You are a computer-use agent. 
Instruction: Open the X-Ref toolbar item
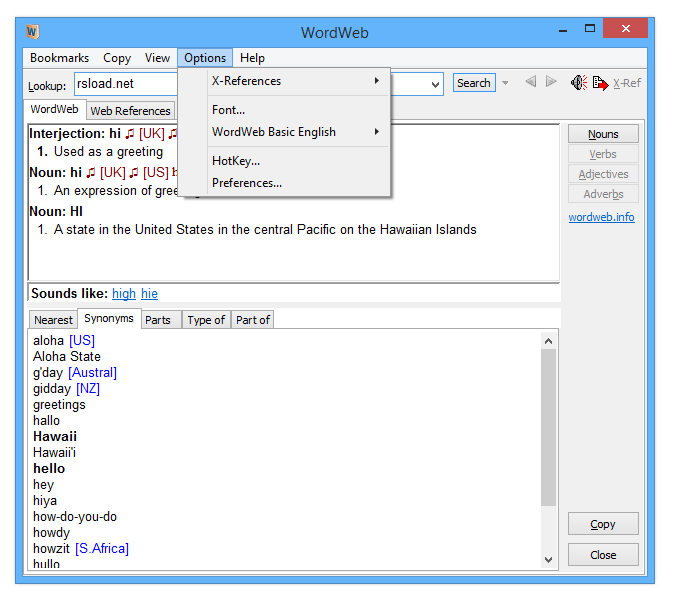[x=627, y=83]
